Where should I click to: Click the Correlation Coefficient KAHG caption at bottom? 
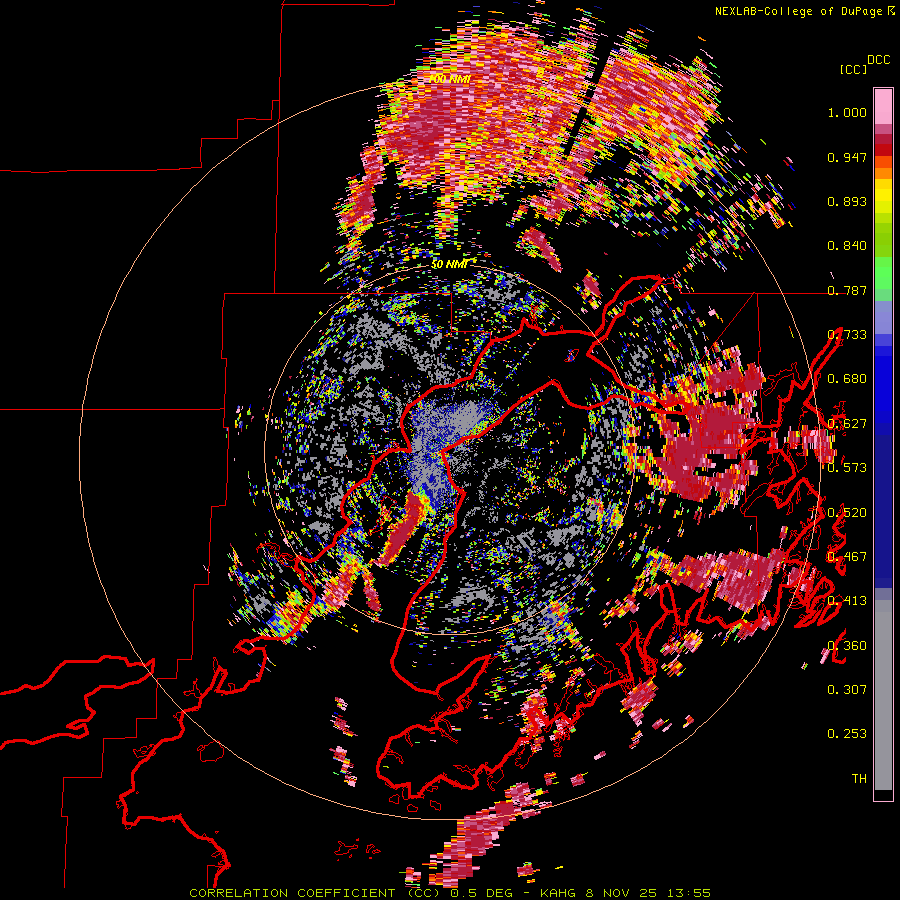point(450,893)
